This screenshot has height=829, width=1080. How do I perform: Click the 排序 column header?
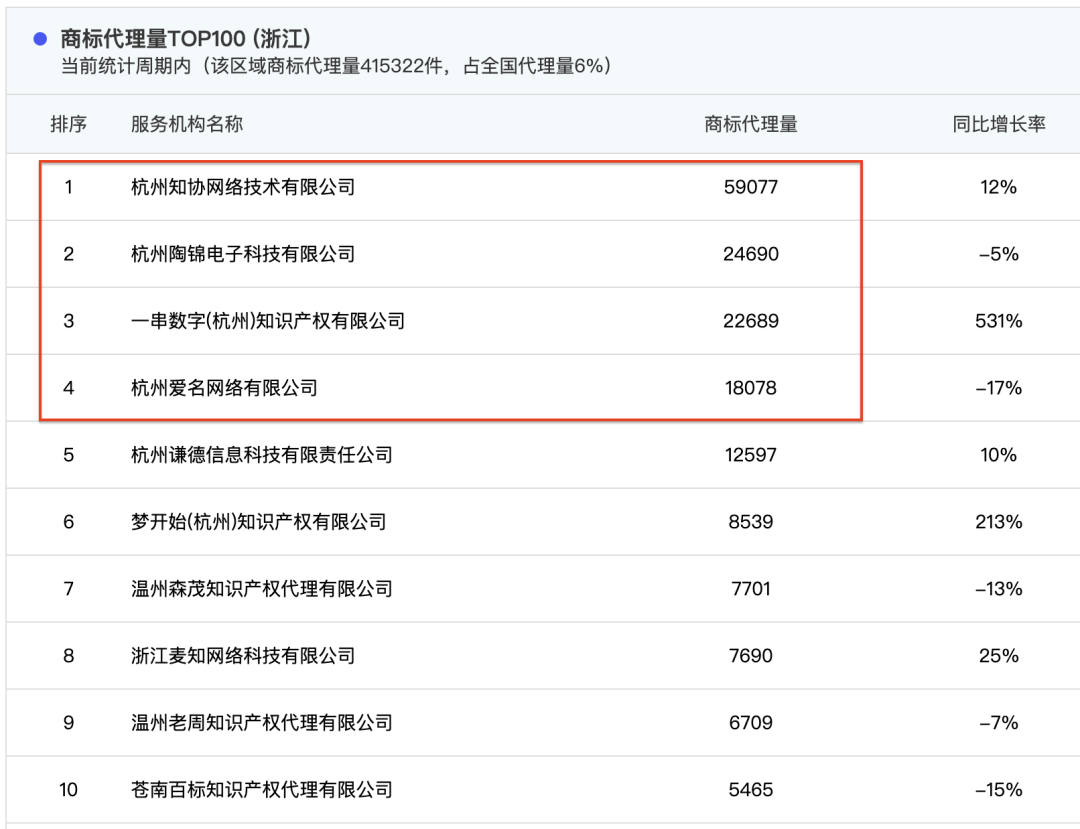pyautogui.click(x=69, y=124)
